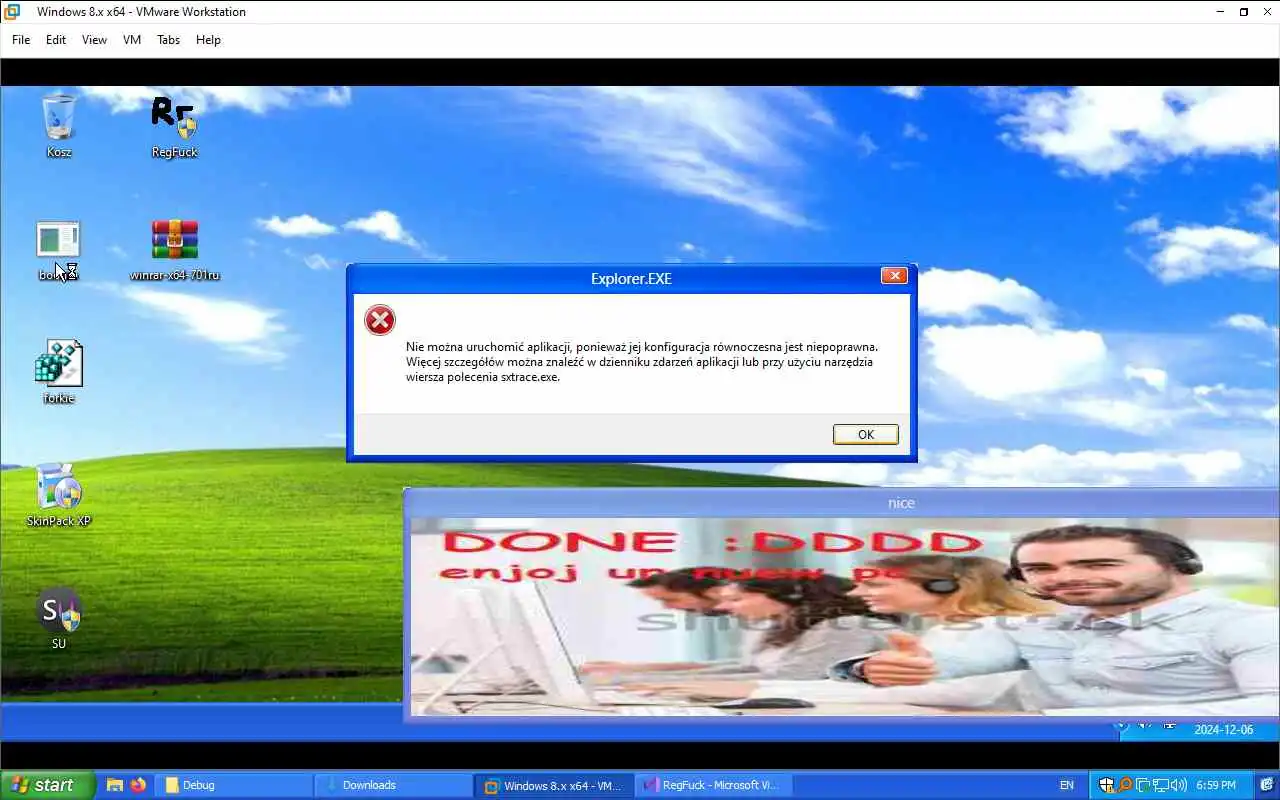Image resolution: width=1280 pixels, height=800 pixels.
Task: Click the EN language indicator
Action: click(1067, 785)
